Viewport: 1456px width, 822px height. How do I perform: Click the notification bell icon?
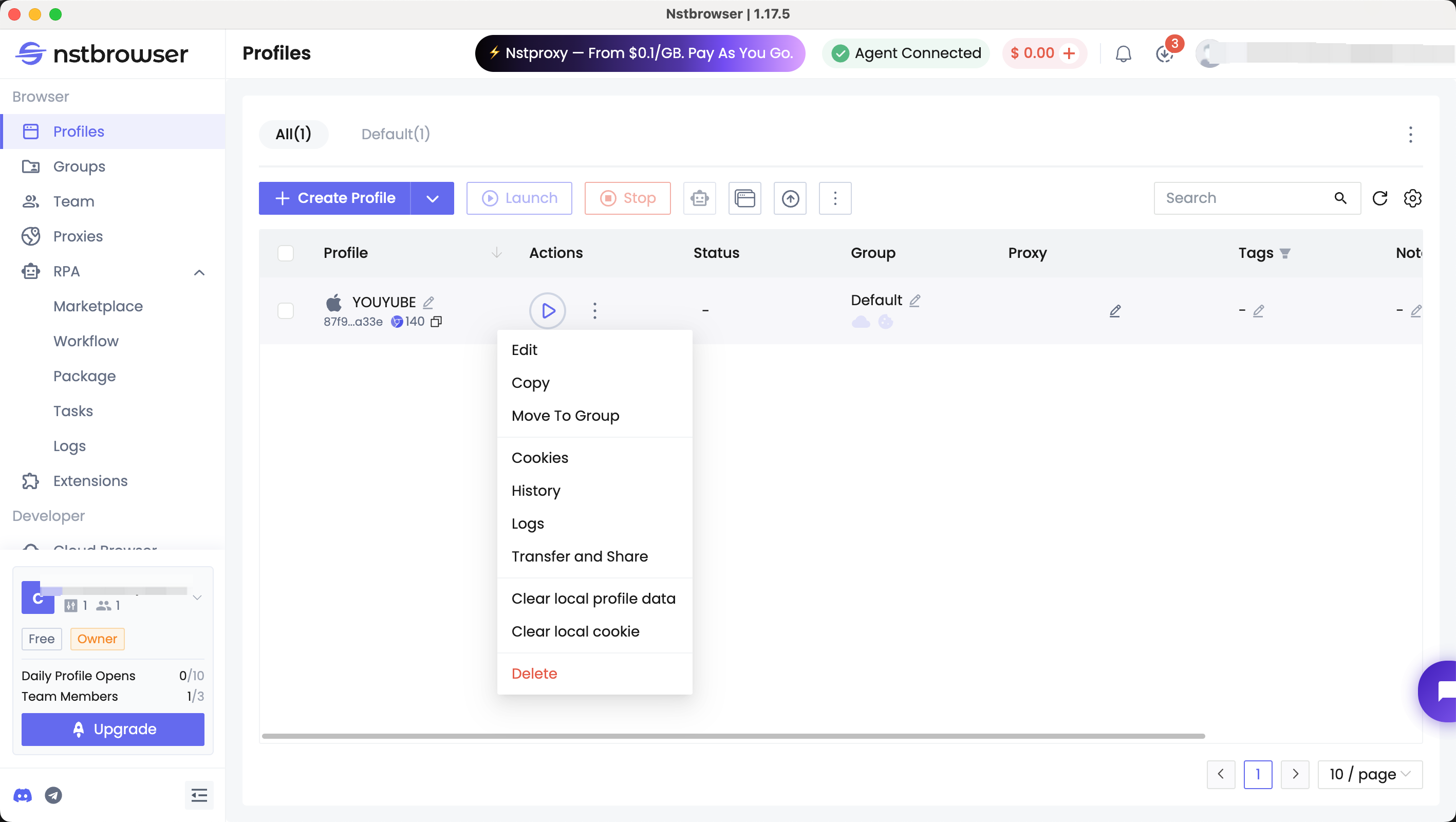(x=1123, y=54)
